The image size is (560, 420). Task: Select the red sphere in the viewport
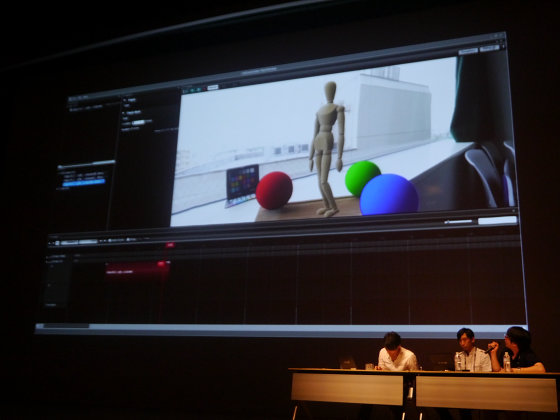274,190
